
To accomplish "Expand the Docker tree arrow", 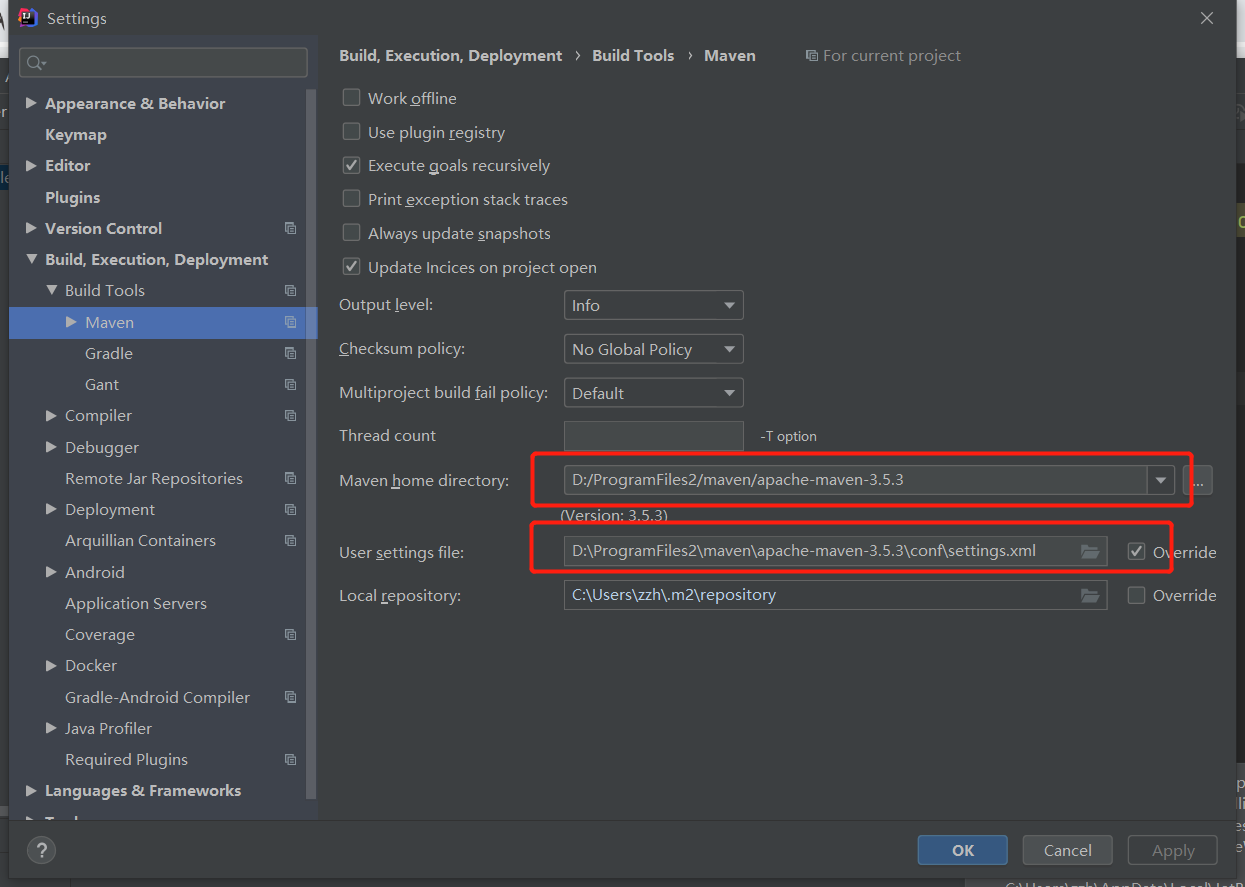I will coord(51,665).
